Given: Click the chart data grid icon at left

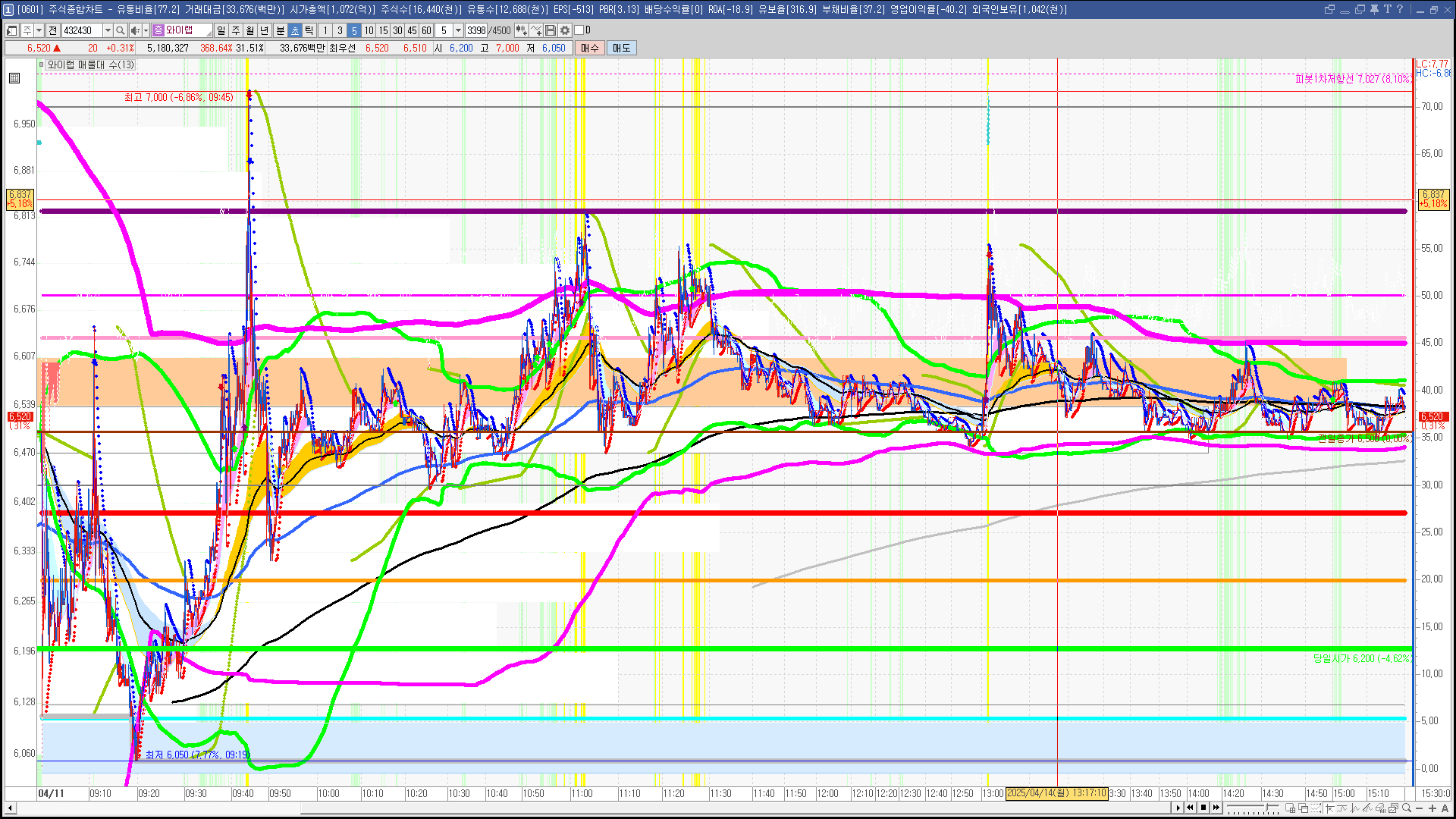Looking at the screenshot, I should pyautogui.click(x=14, y=78).
